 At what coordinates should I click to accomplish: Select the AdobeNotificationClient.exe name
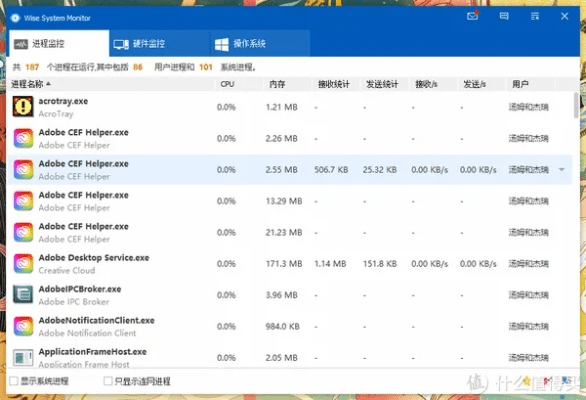(x=96, y=320)
